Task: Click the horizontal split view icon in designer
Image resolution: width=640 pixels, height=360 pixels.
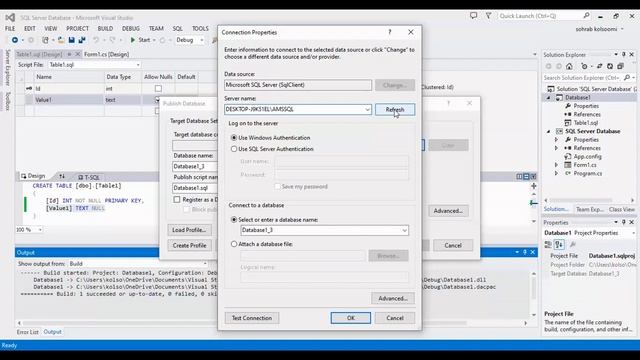Action: point(526,176)
